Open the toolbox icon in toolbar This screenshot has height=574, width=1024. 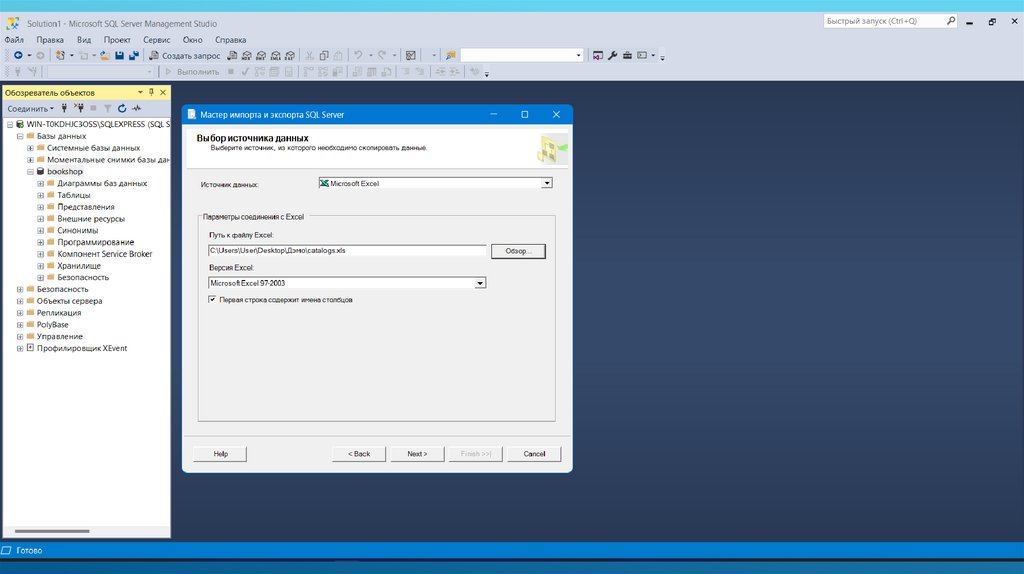(627, 56)
